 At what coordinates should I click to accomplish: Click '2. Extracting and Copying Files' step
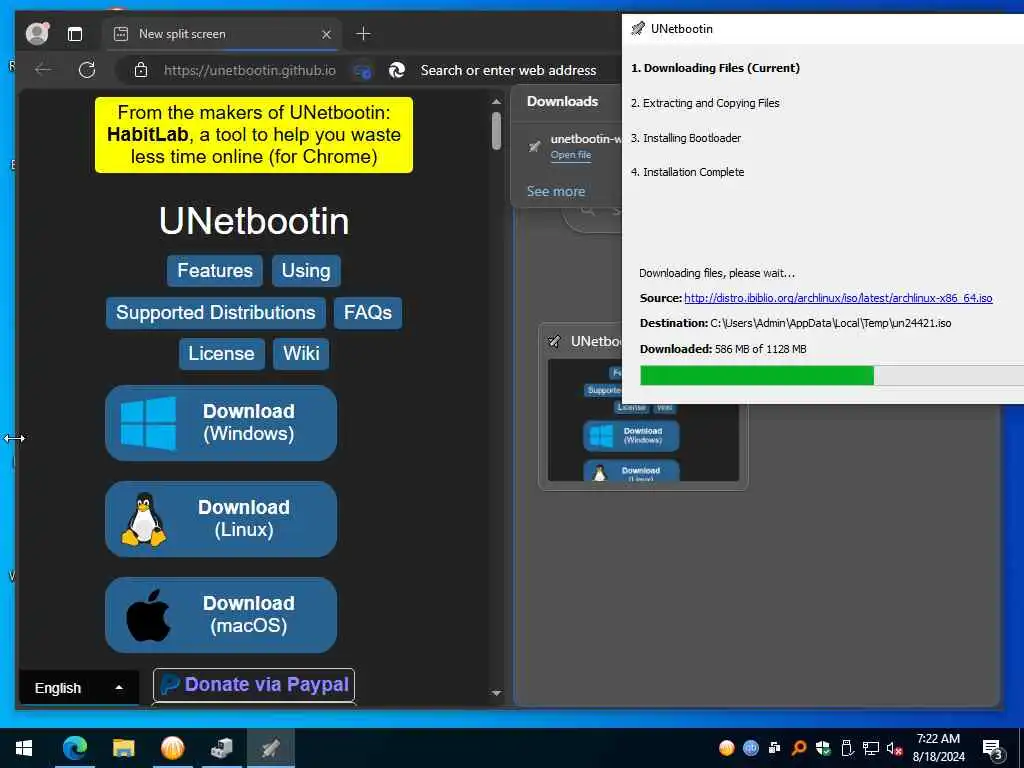click(705, 103)
